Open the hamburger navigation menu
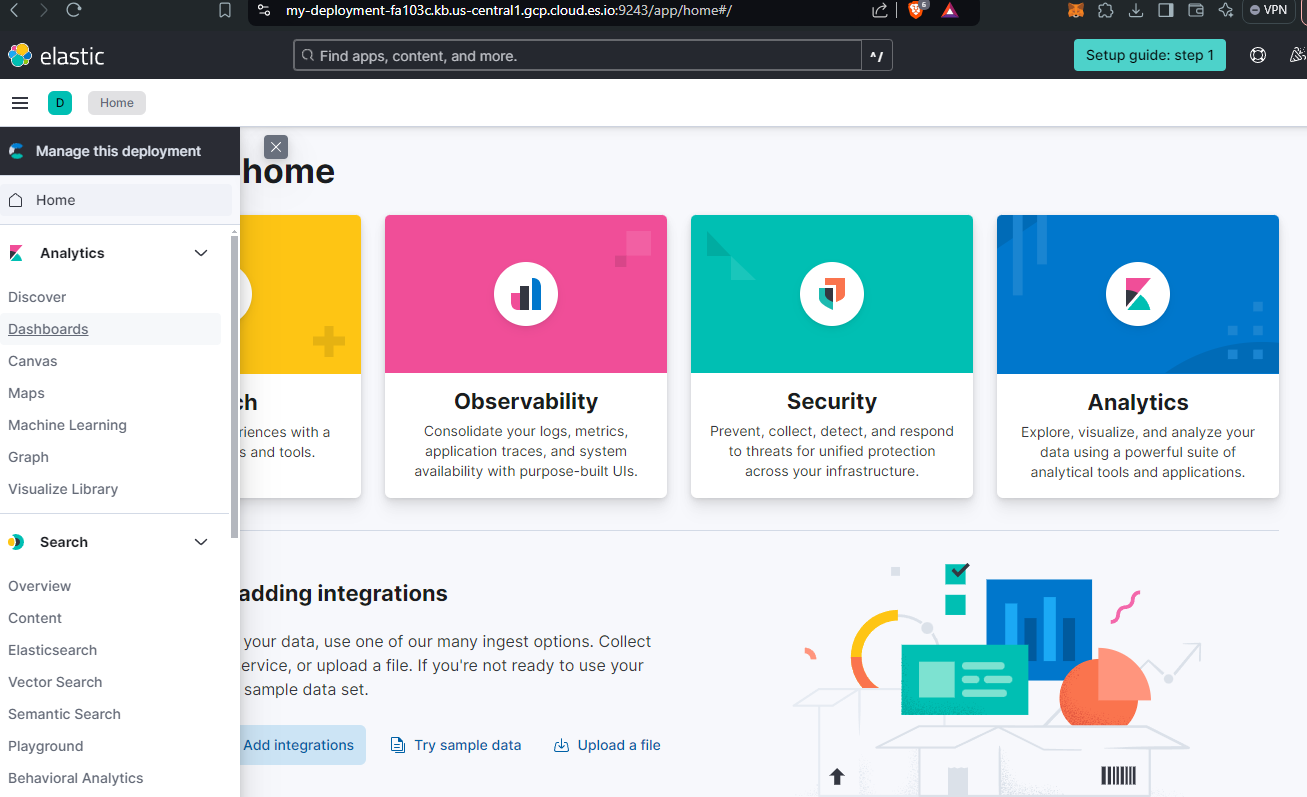 20,102
